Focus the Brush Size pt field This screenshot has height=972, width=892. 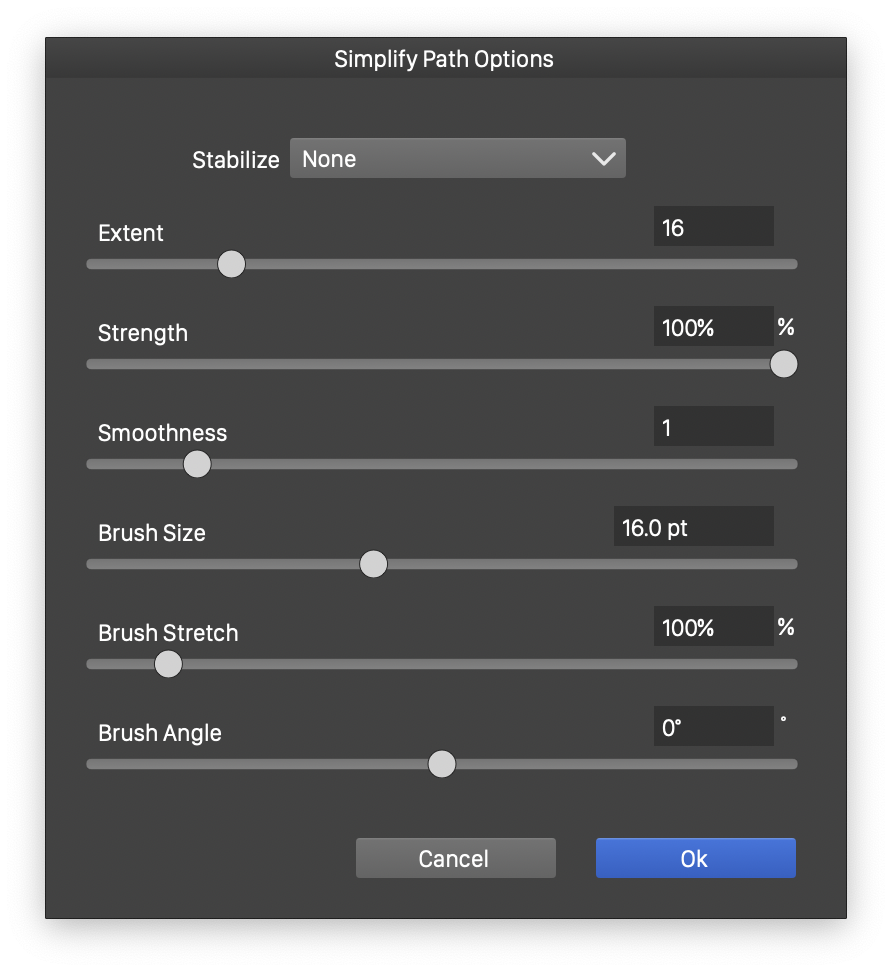click(x=693, y=527)
